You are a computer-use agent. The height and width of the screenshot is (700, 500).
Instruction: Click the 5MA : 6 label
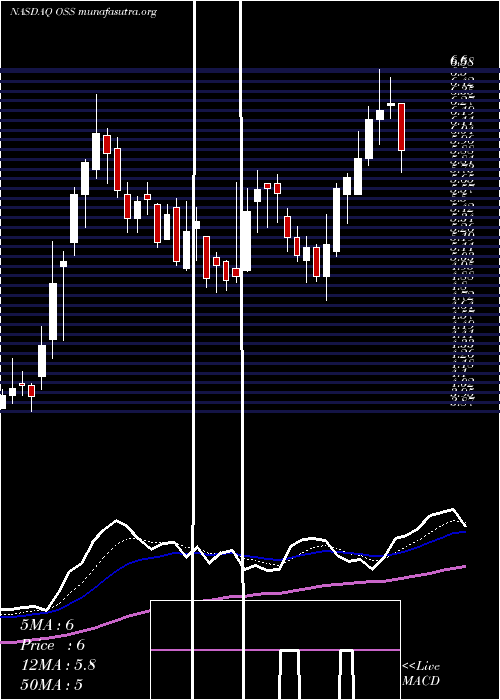pos(47,625)
